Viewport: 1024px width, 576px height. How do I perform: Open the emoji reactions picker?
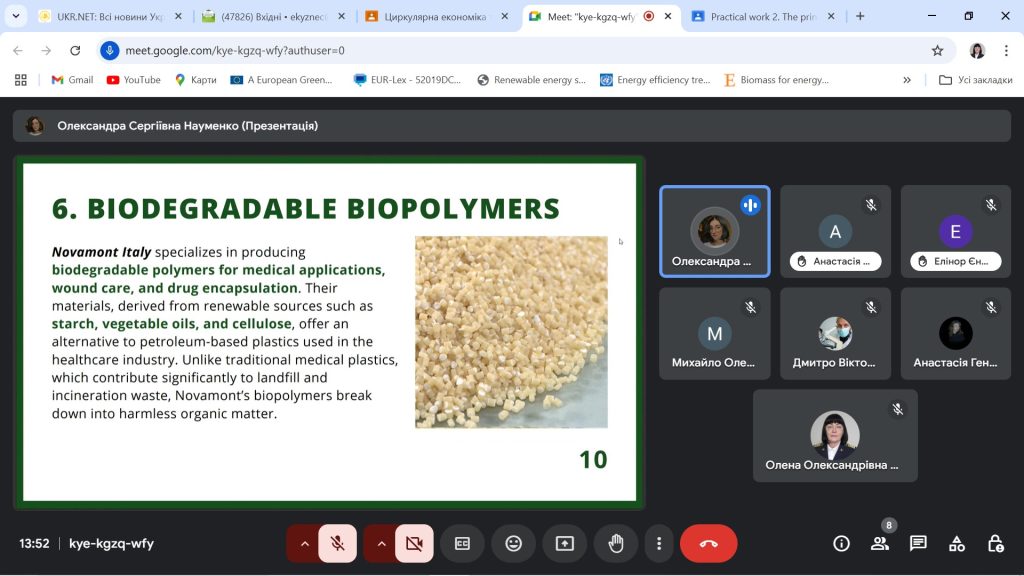coord(513,544)
